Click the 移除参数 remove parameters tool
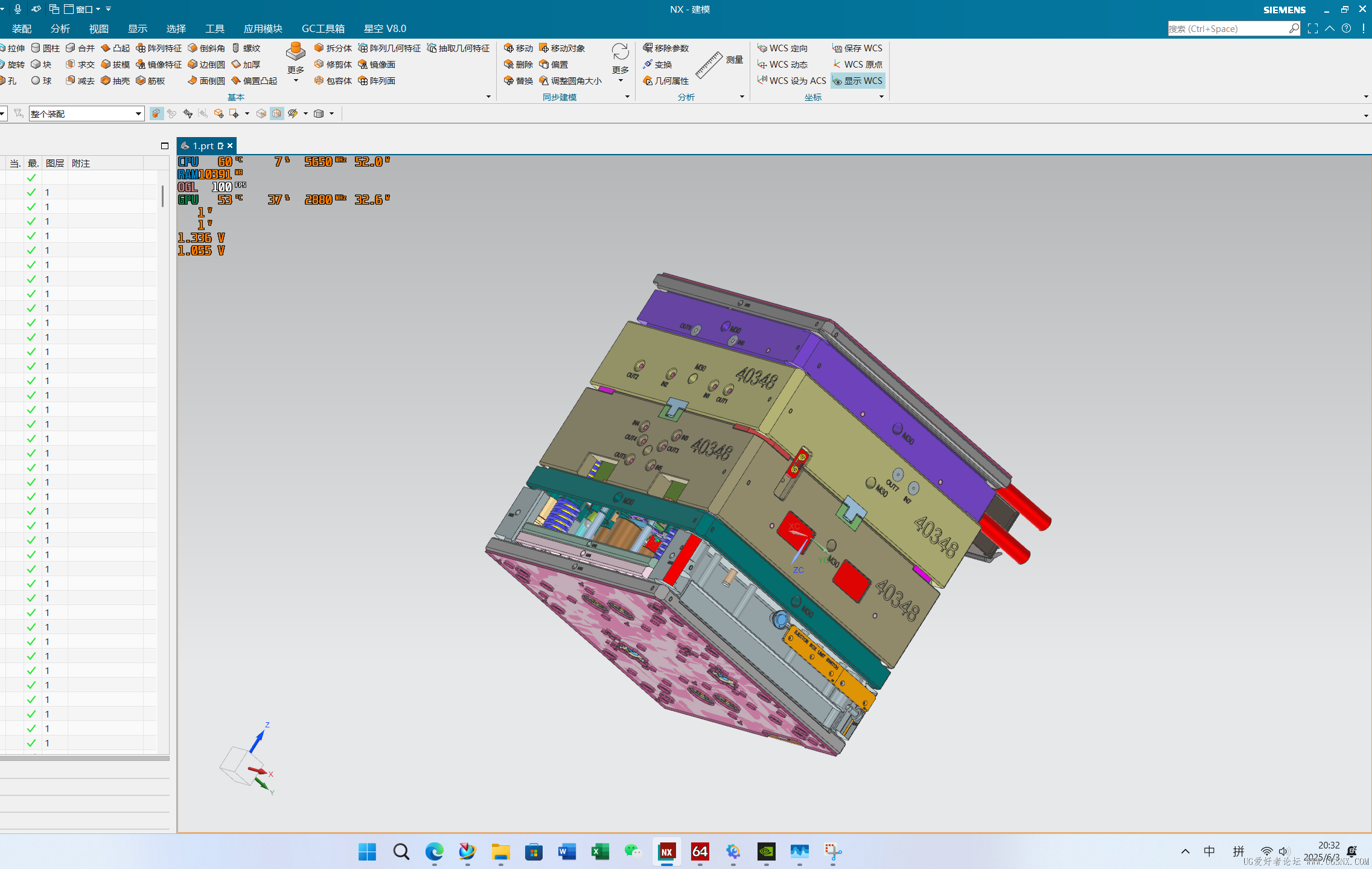Viewport: 1372px width, 869px height. pos(666,48)
